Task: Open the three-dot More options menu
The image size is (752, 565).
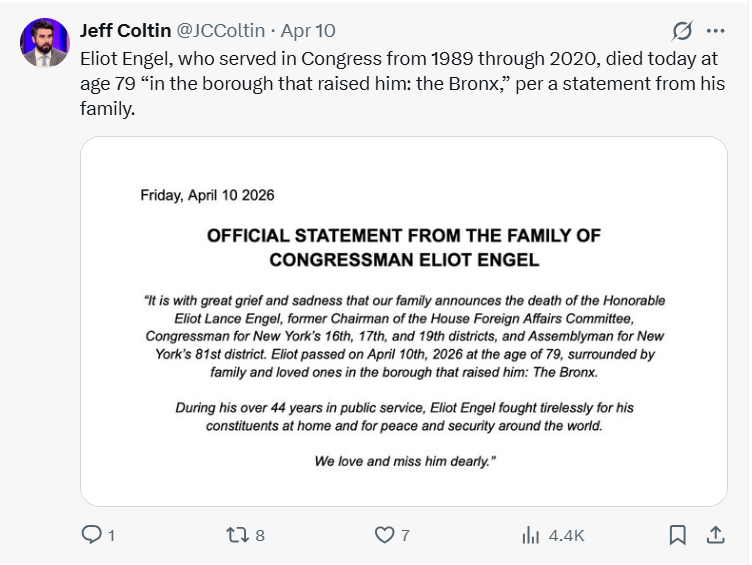Action: (715, 31)
